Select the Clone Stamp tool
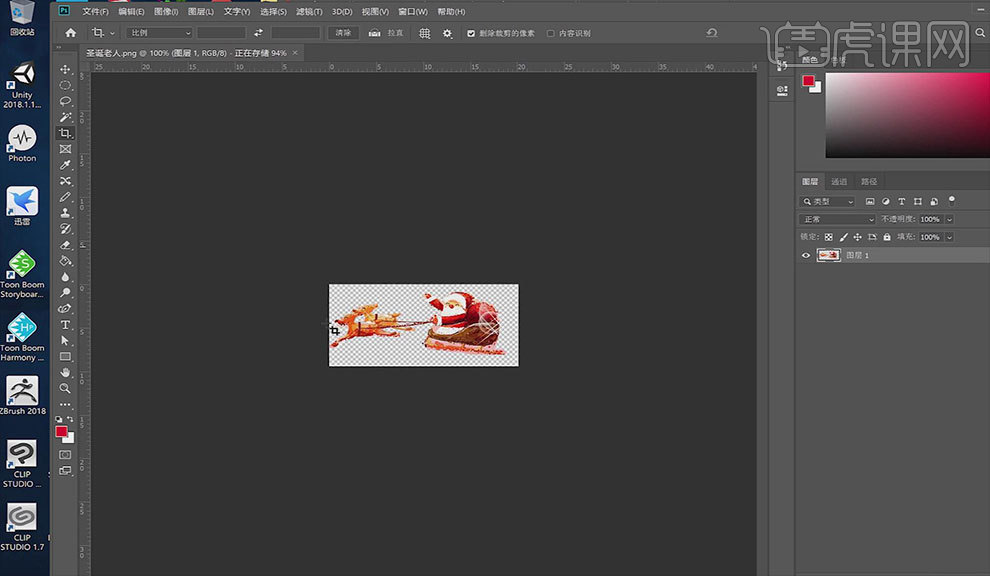Image resolution: width=990 pixels, height=576 pixels. point(65,213)
